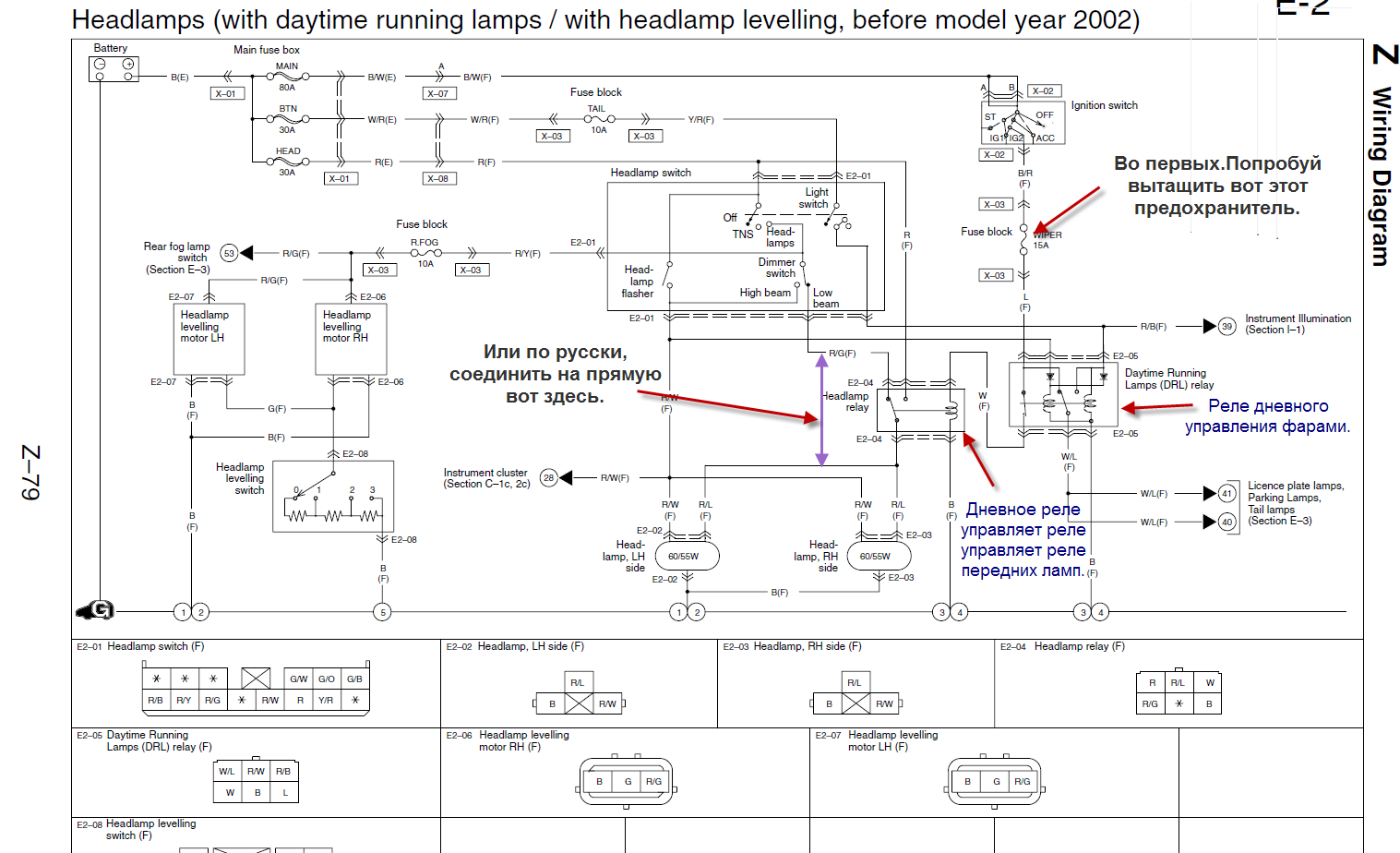
Task: Click the X-07 connector label box
Action: pyautogui.click(x=437, y=93)
